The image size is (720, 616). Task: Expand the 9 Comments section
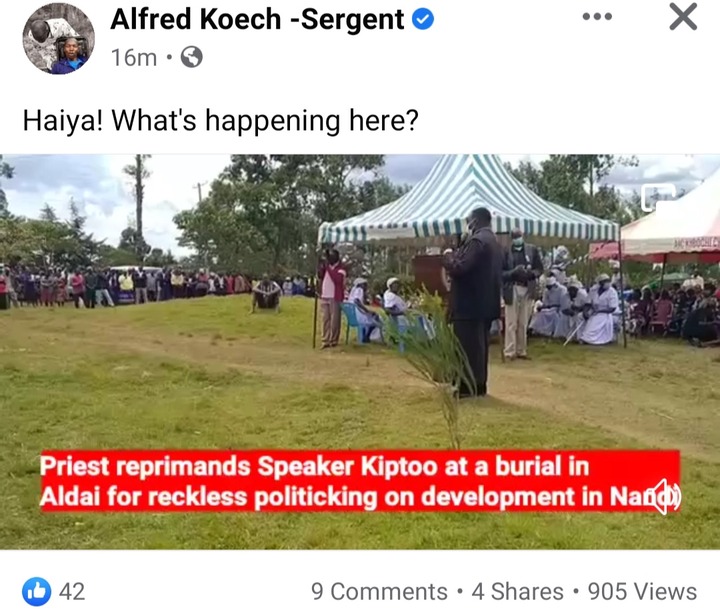pyautogui.click(x=379, y=592)
